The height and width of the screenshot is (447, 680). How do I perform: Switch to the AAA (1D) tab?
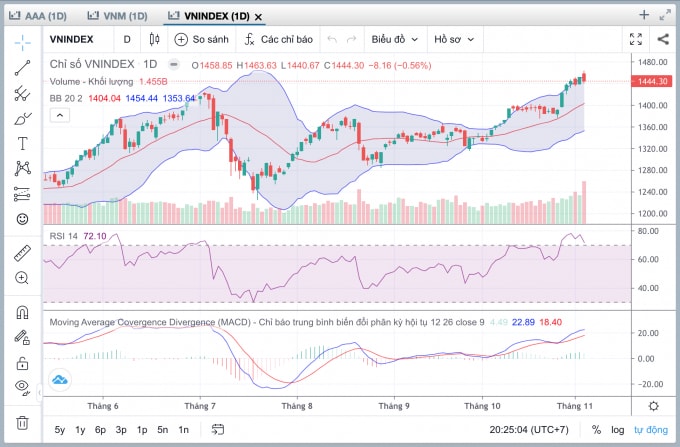pos(38,16)
